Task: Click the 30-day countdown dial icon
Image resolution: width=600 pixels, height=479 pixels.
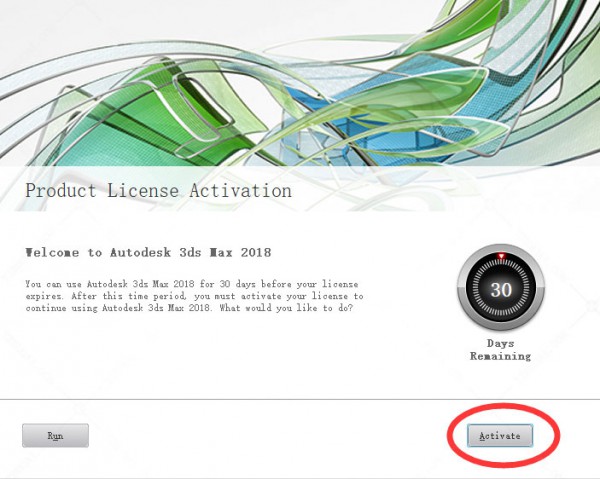Action: point(501,288)
